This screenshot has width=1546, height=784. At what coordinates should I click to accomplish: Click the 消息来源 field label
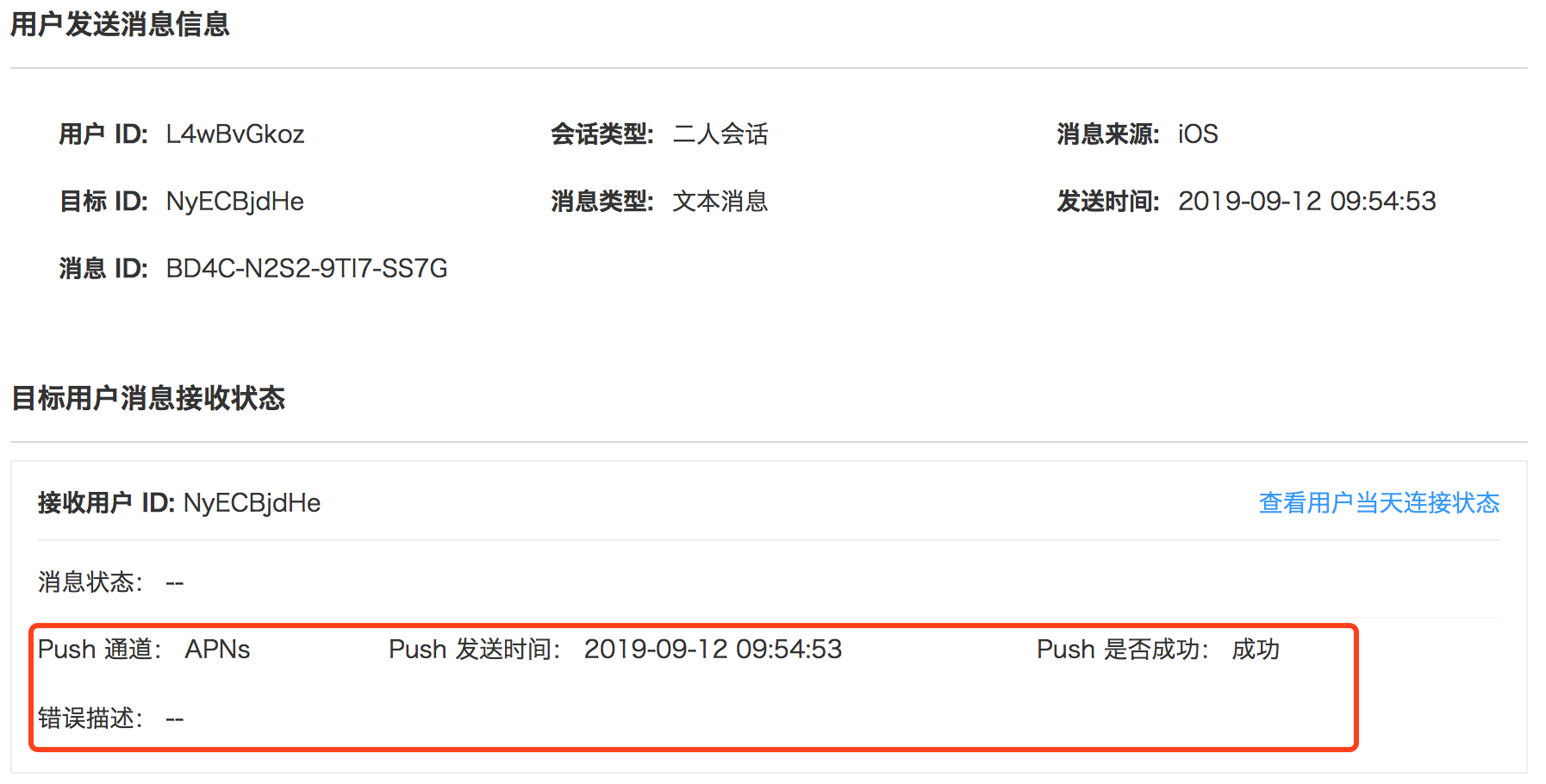click(1108, 134)
